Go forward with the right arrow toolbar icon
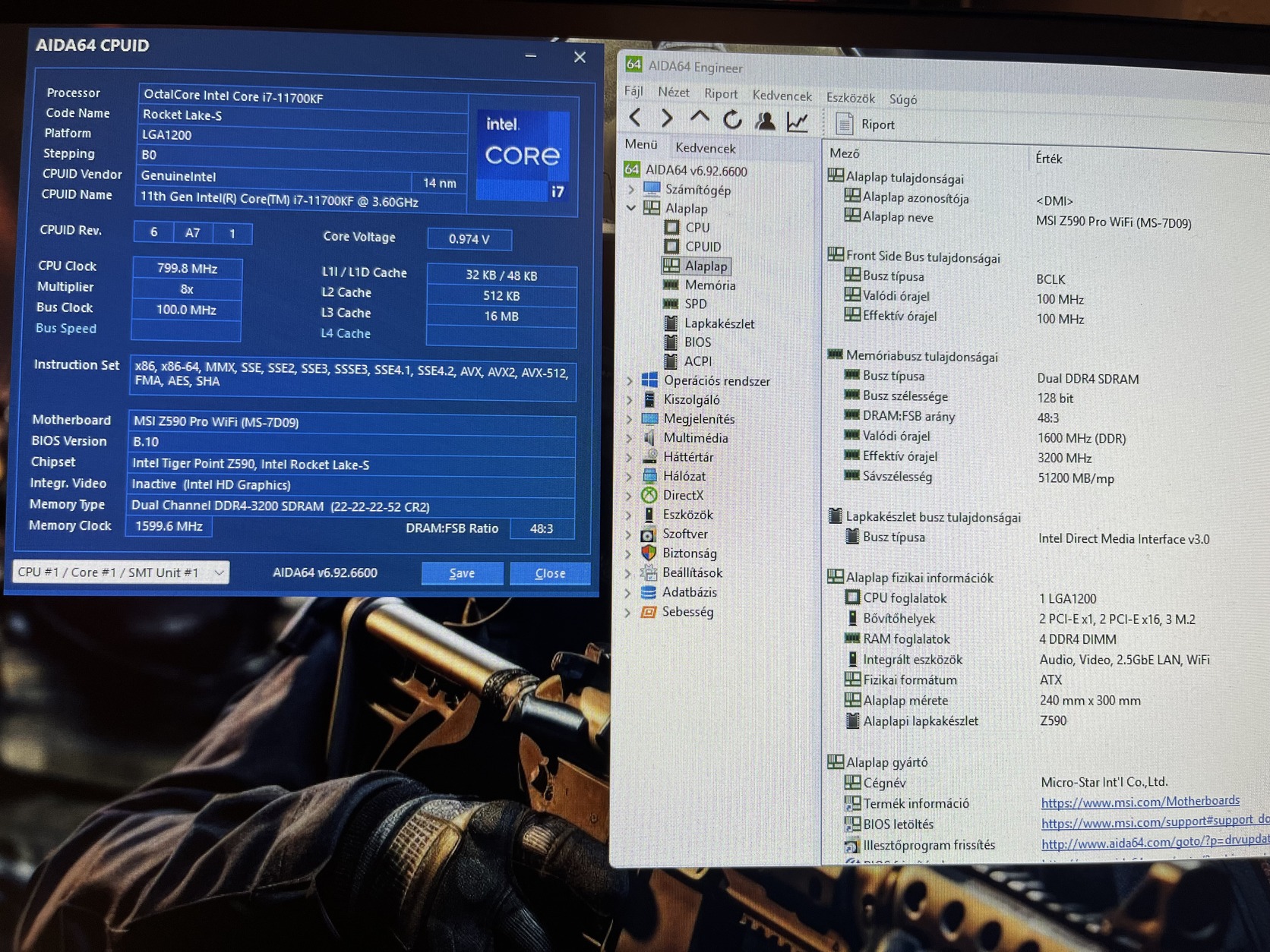The width and height of the screenshot is (1270, 952). (667, 118)
